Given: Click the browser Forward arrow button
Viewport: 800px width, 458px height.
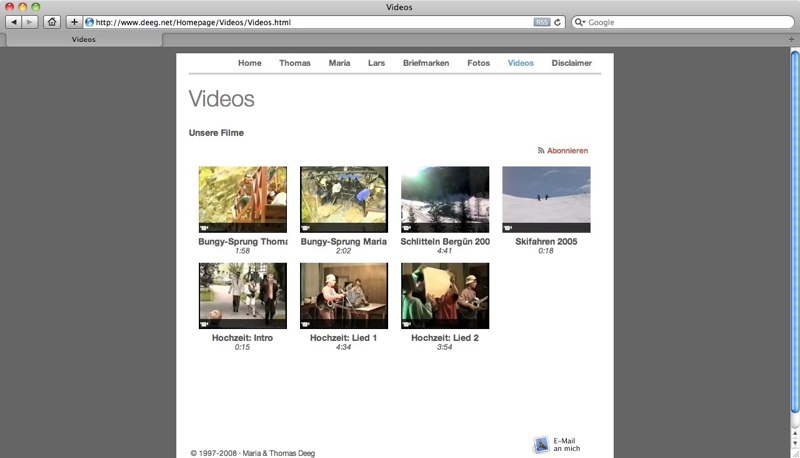Looking at the screenshot, I should point(31,22).
